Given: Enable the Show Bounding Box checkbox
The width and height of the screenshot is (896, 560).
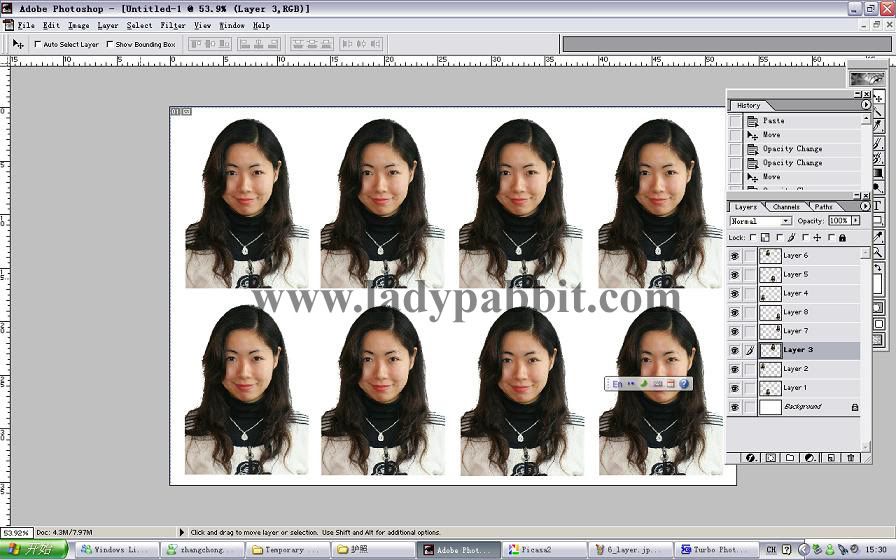Looking at the screenshot, I should 110,44.
